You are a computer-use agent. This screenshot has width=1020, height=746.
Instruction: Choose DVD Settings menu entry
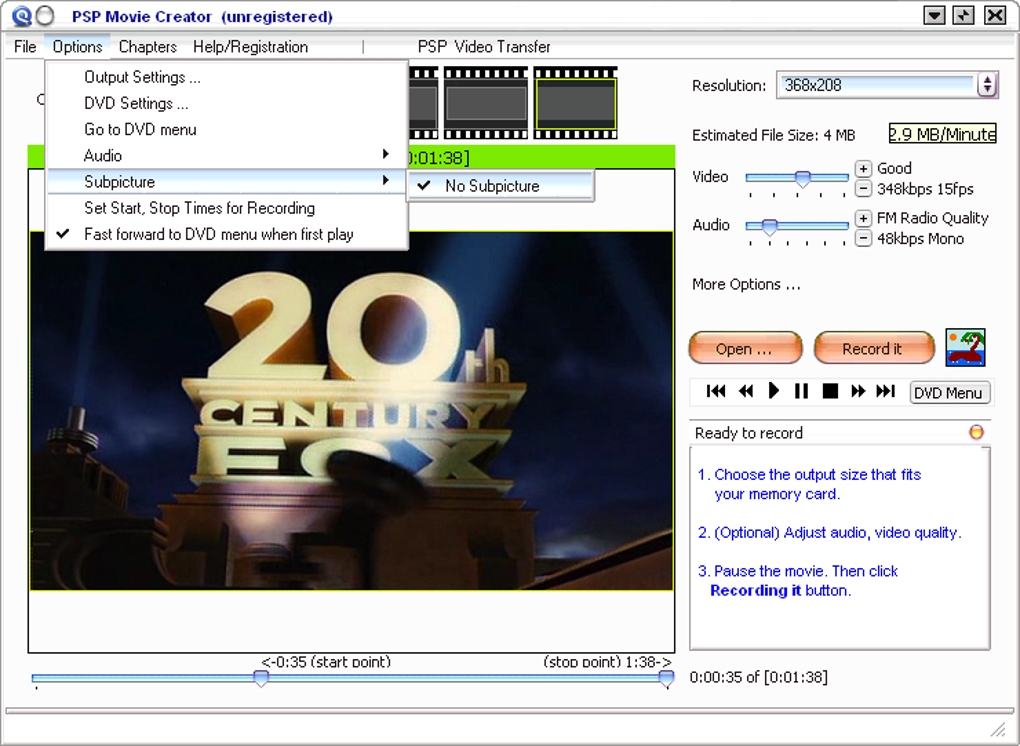tap(226, 103)
